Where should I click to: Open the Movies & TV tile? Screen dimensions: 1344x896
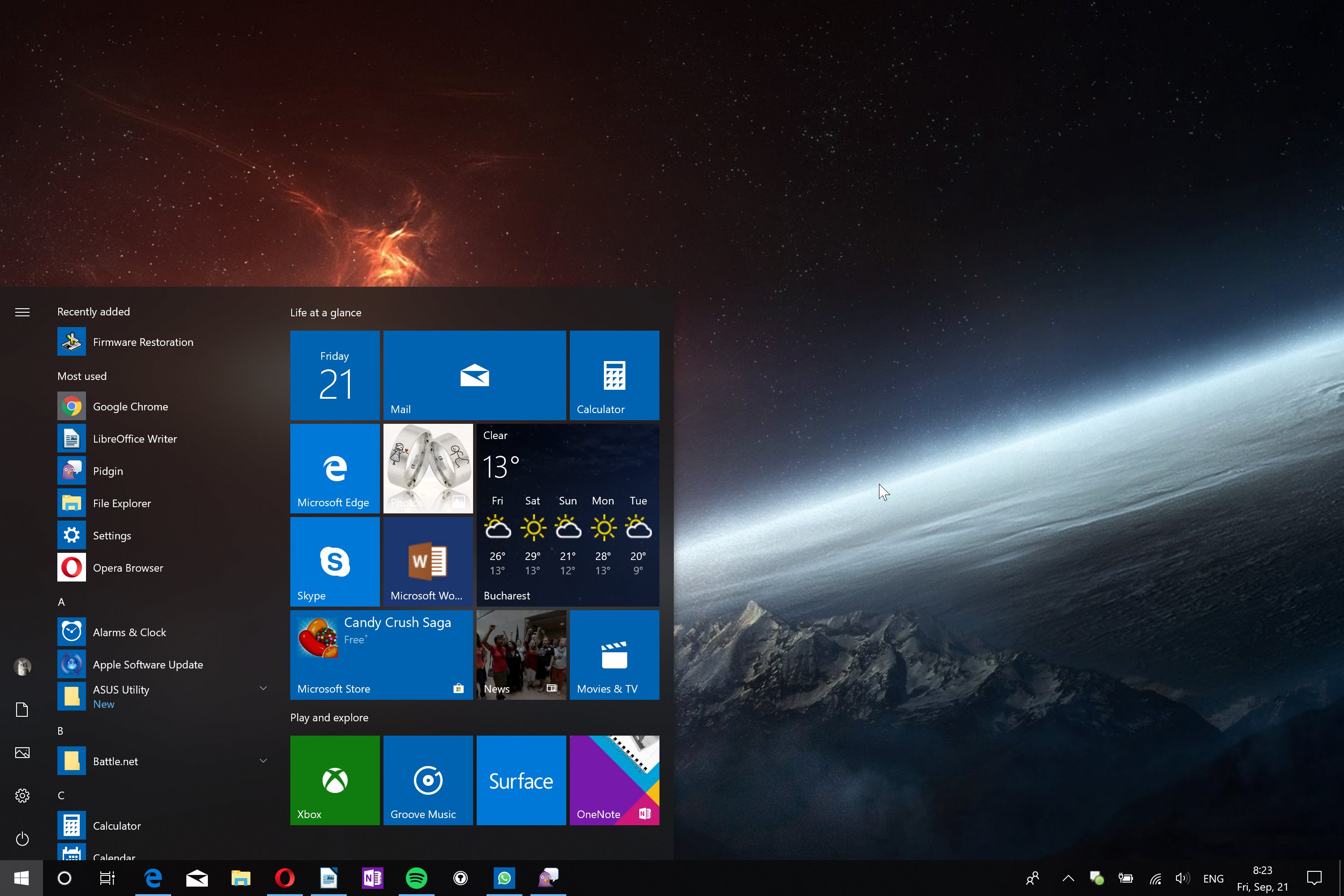[614, 655]
